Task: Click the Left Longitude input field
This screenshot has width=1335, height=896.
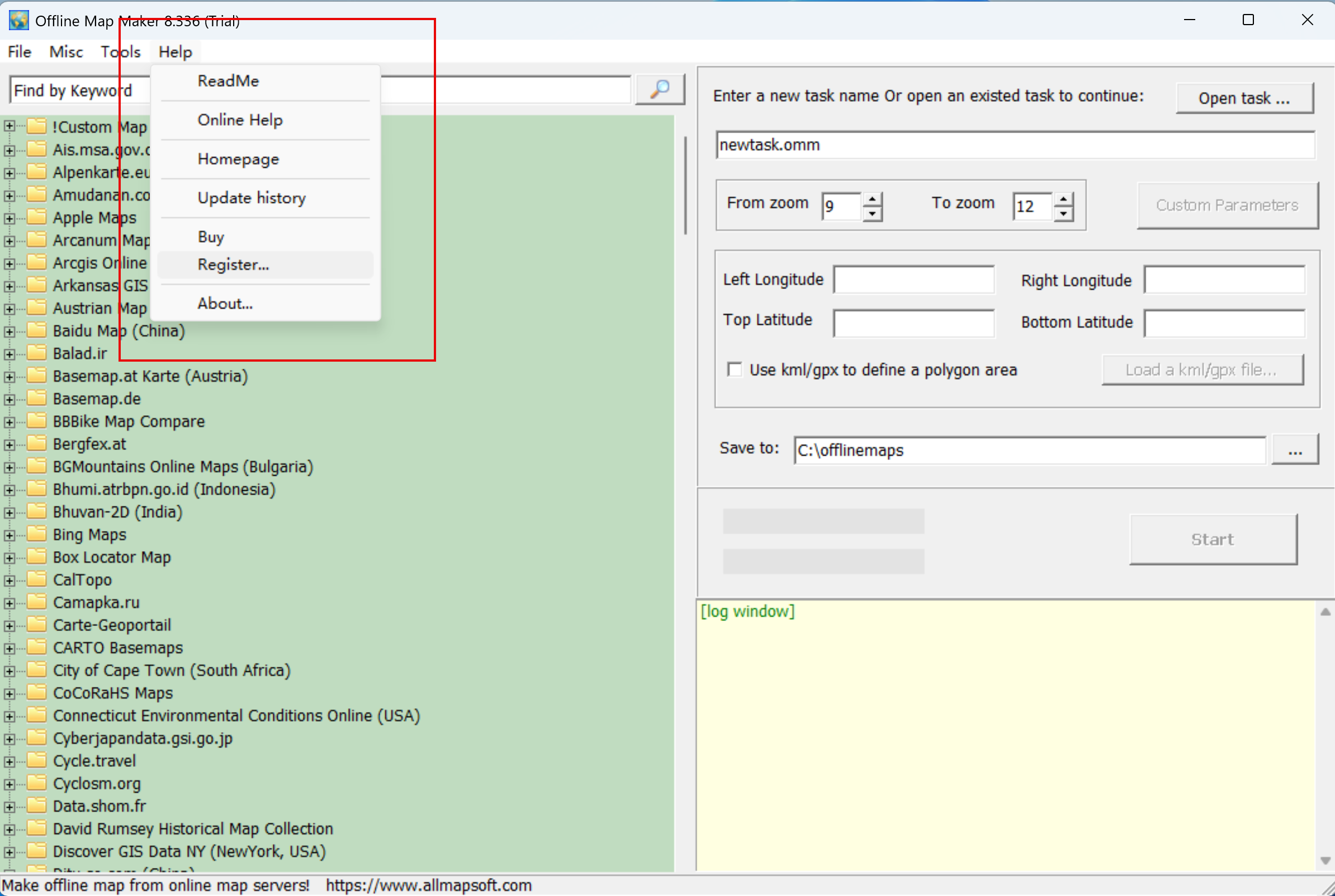Action: 913,280
